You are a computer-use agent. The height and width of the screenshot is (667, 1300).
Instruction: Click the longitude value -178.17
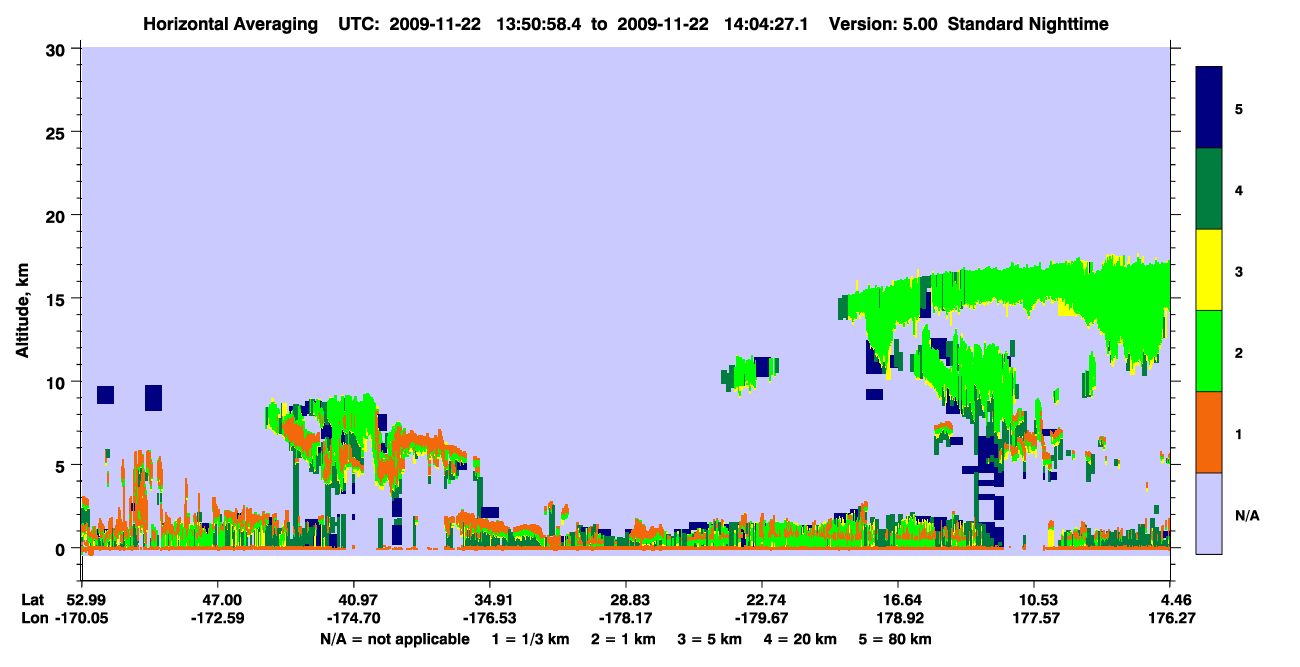625,619
